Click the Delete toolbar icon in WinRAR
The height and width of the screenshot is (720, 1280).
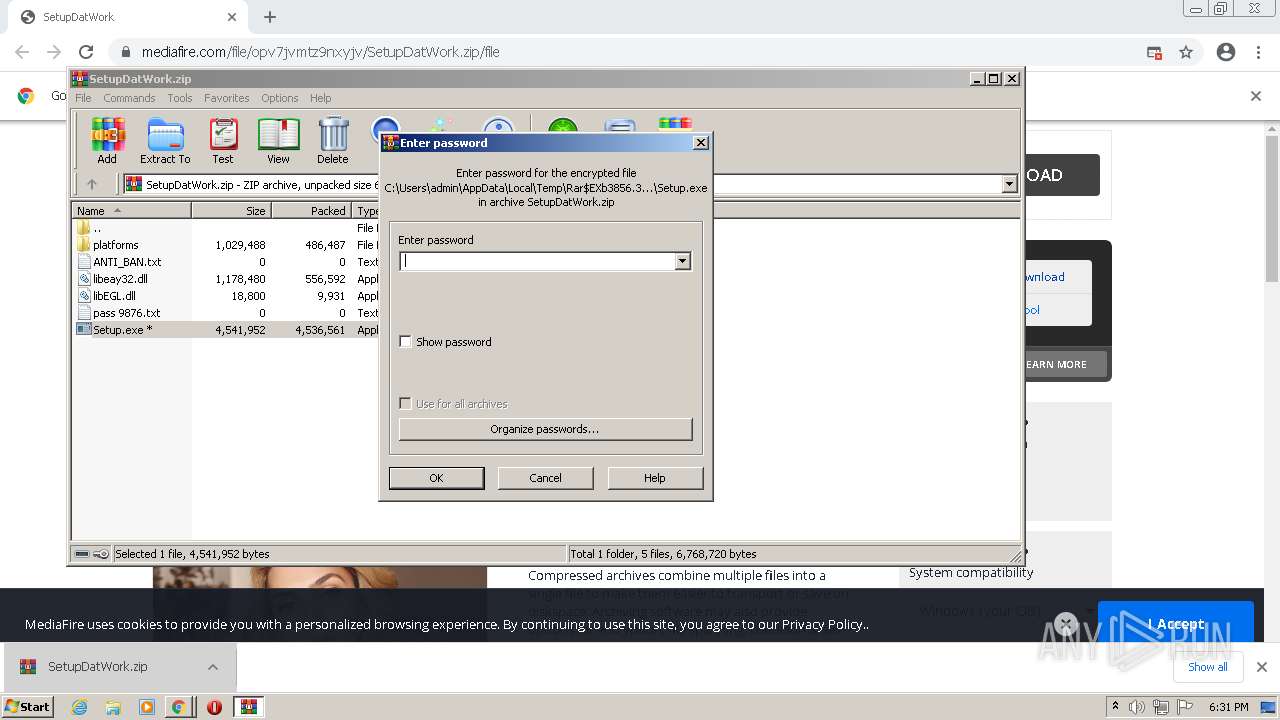click(333, 140)
